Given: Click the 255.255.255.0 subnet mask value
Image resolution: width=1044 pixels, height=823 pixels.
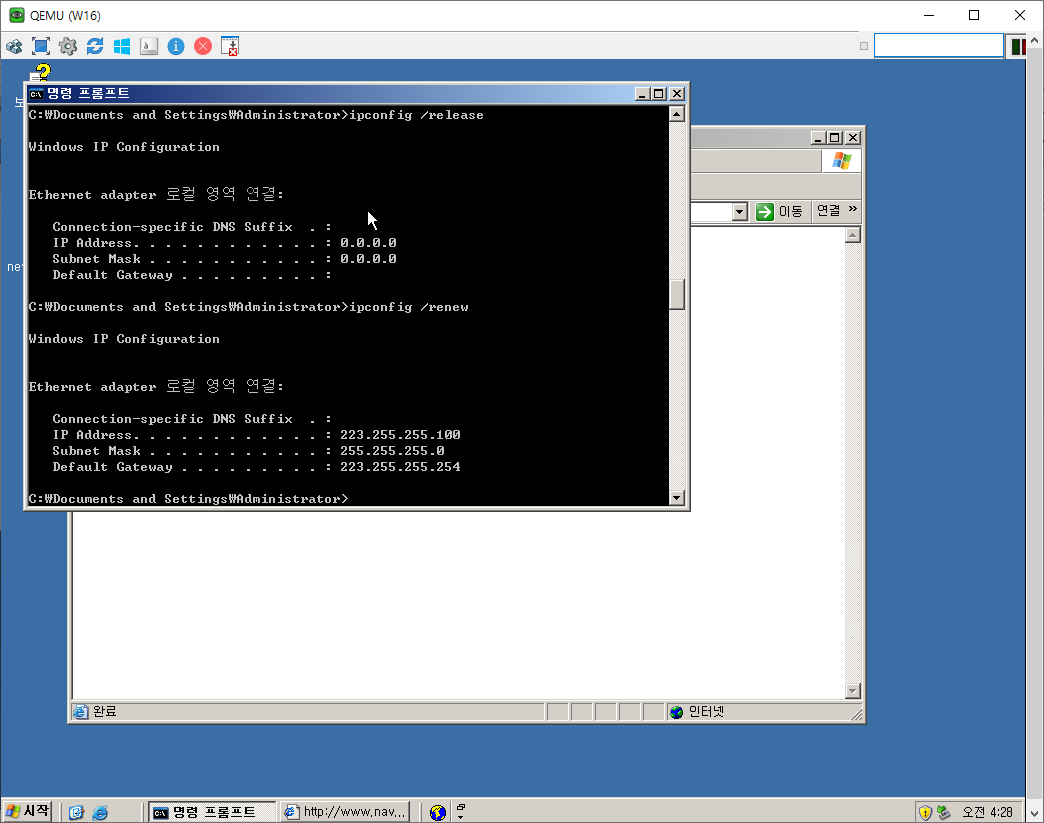Looking at the screenshot, I should tap(392, 451).
